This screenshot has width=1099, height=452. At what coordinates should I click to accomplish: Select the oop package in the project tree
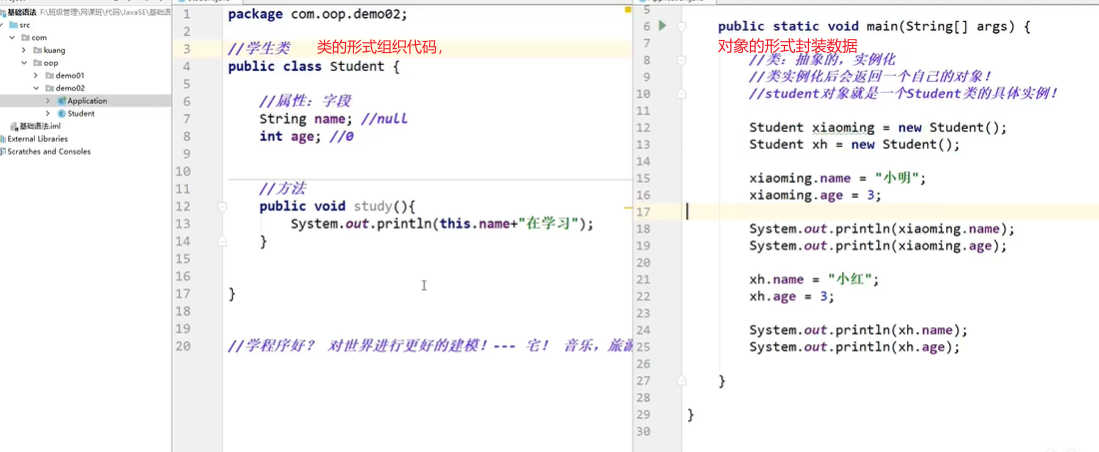coord(50,62)
